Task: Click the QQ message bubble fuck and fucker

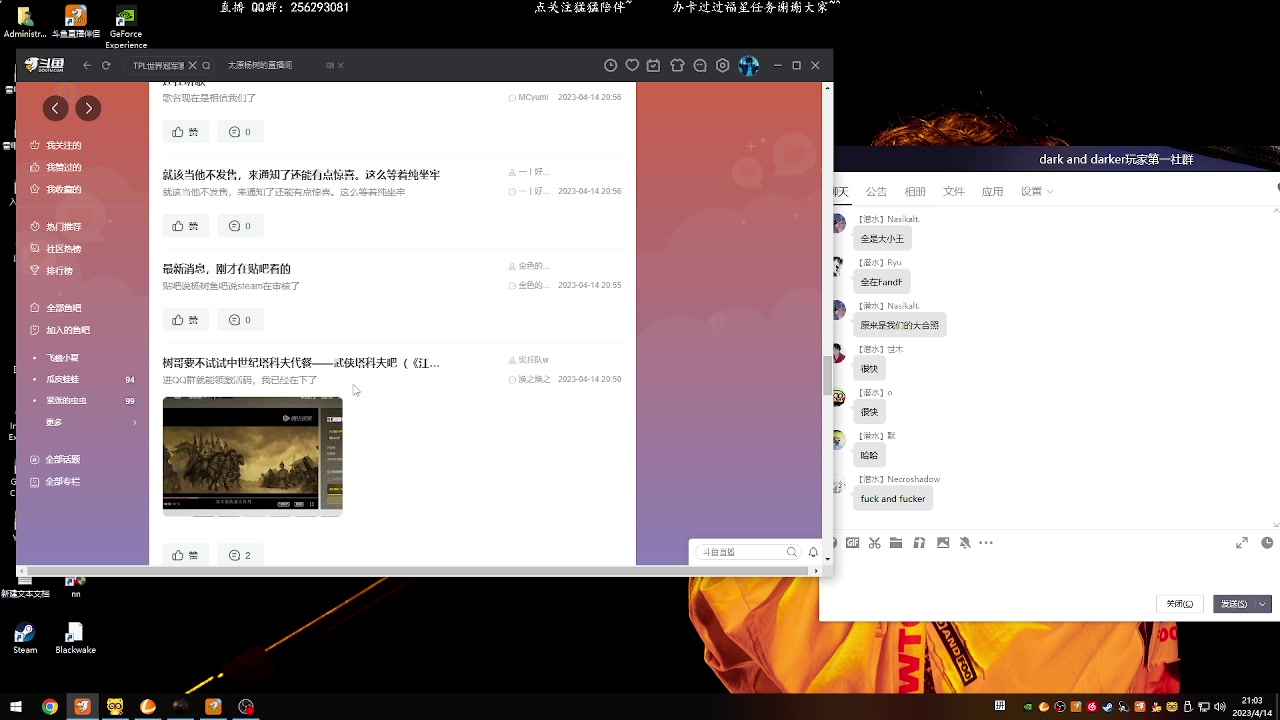Action: tap(893, 499)
